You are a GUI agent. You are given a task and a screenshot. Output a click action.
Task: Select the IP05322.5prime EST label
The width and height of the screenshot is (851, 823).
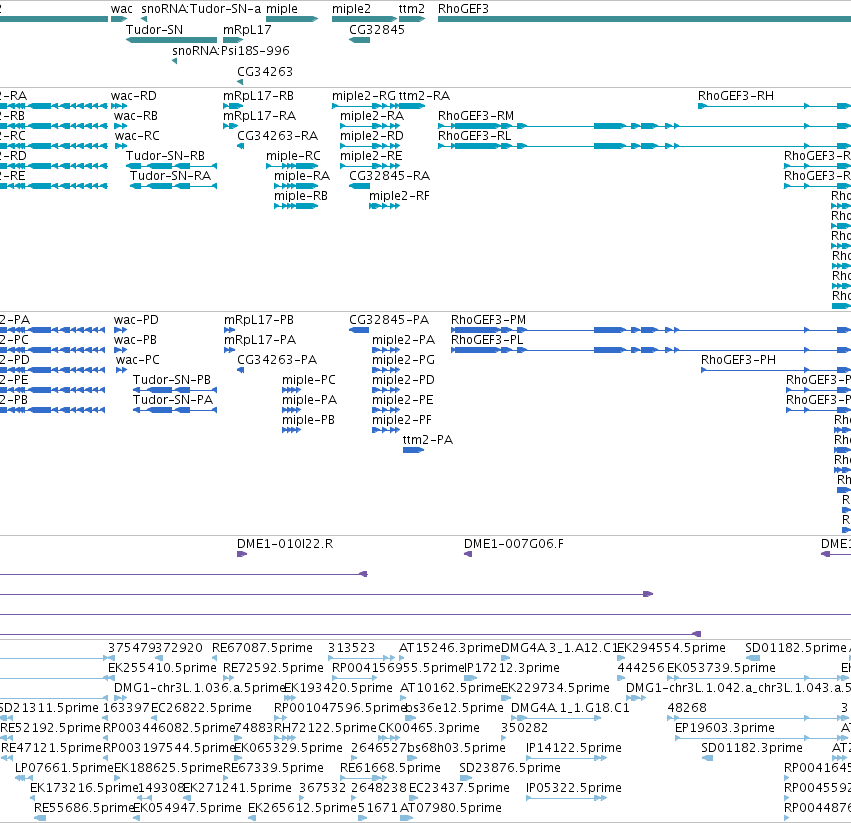574,788
